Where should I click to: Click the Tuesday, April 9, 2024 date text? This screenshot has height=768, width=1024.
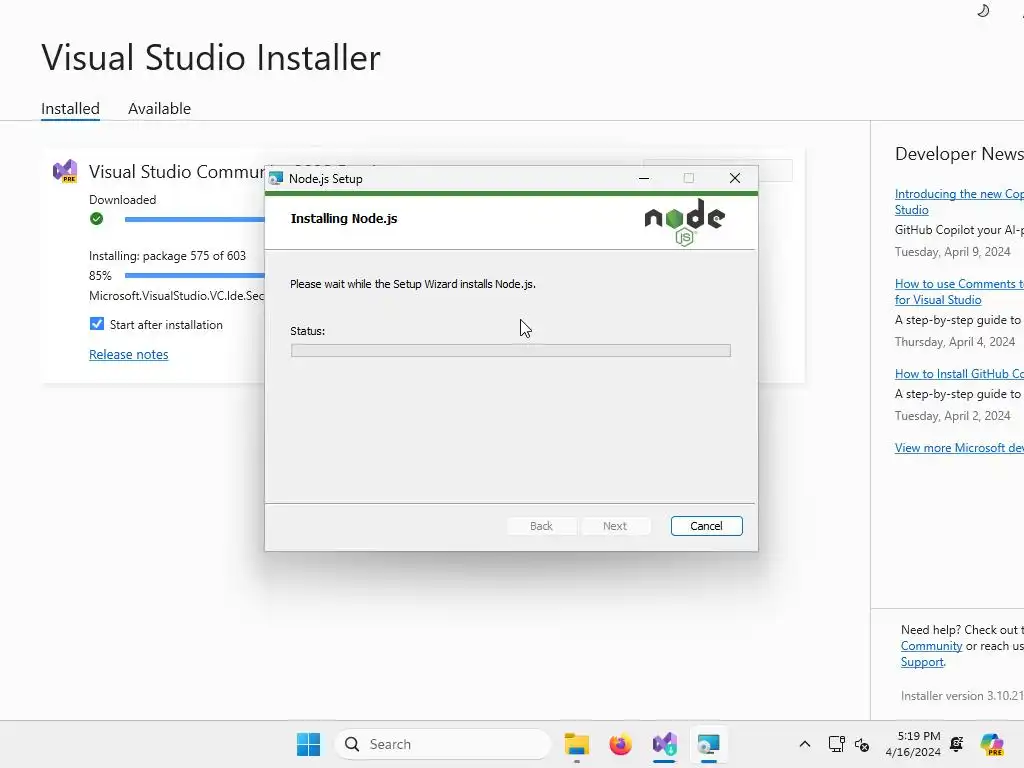(952, 252)
